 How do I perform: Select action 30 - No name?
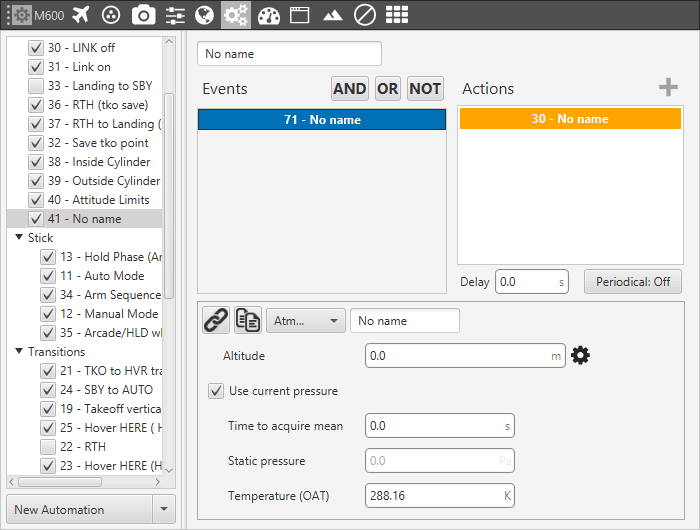coord(570,119)
